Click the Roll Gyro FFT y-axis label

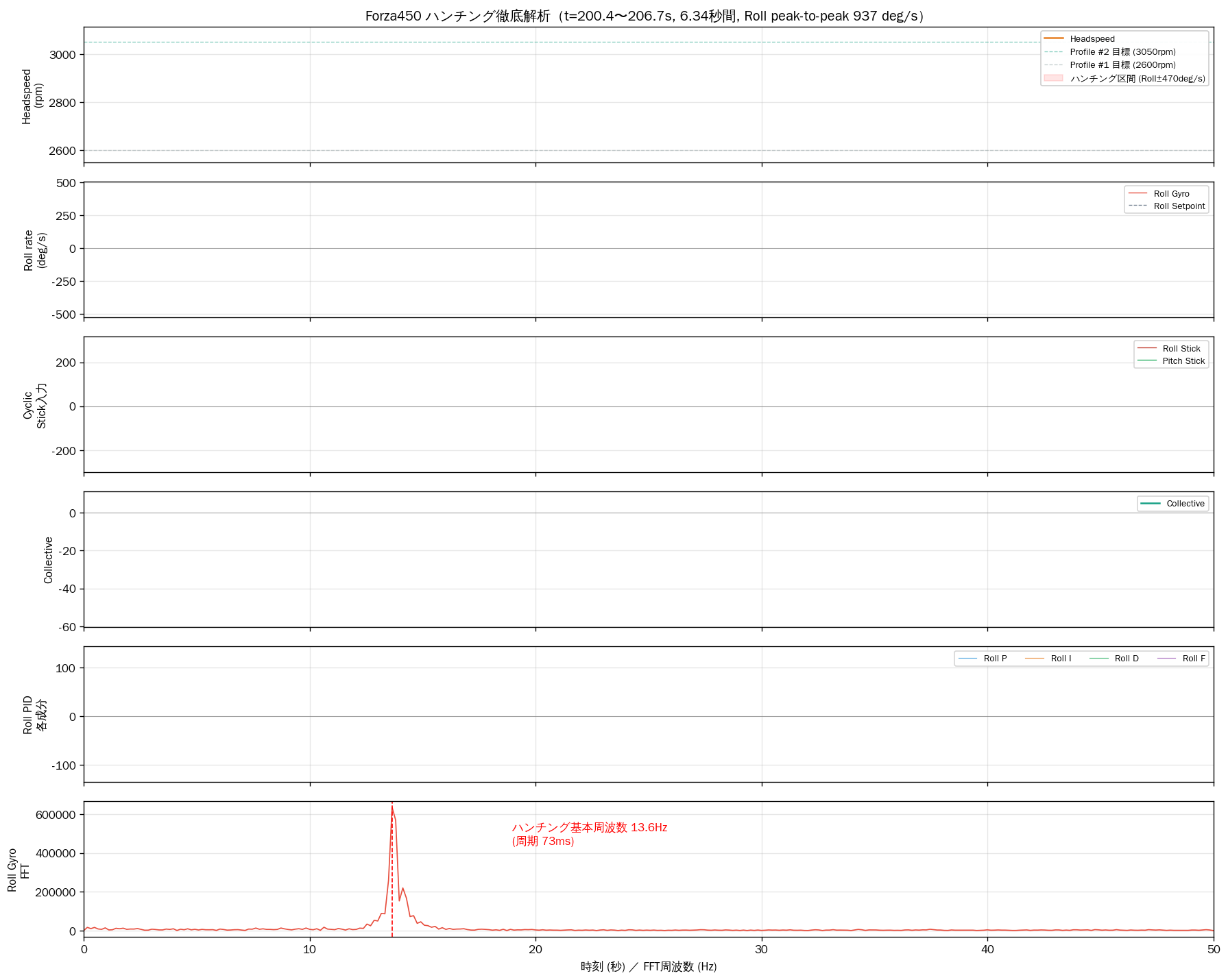[x=19, y=870]
